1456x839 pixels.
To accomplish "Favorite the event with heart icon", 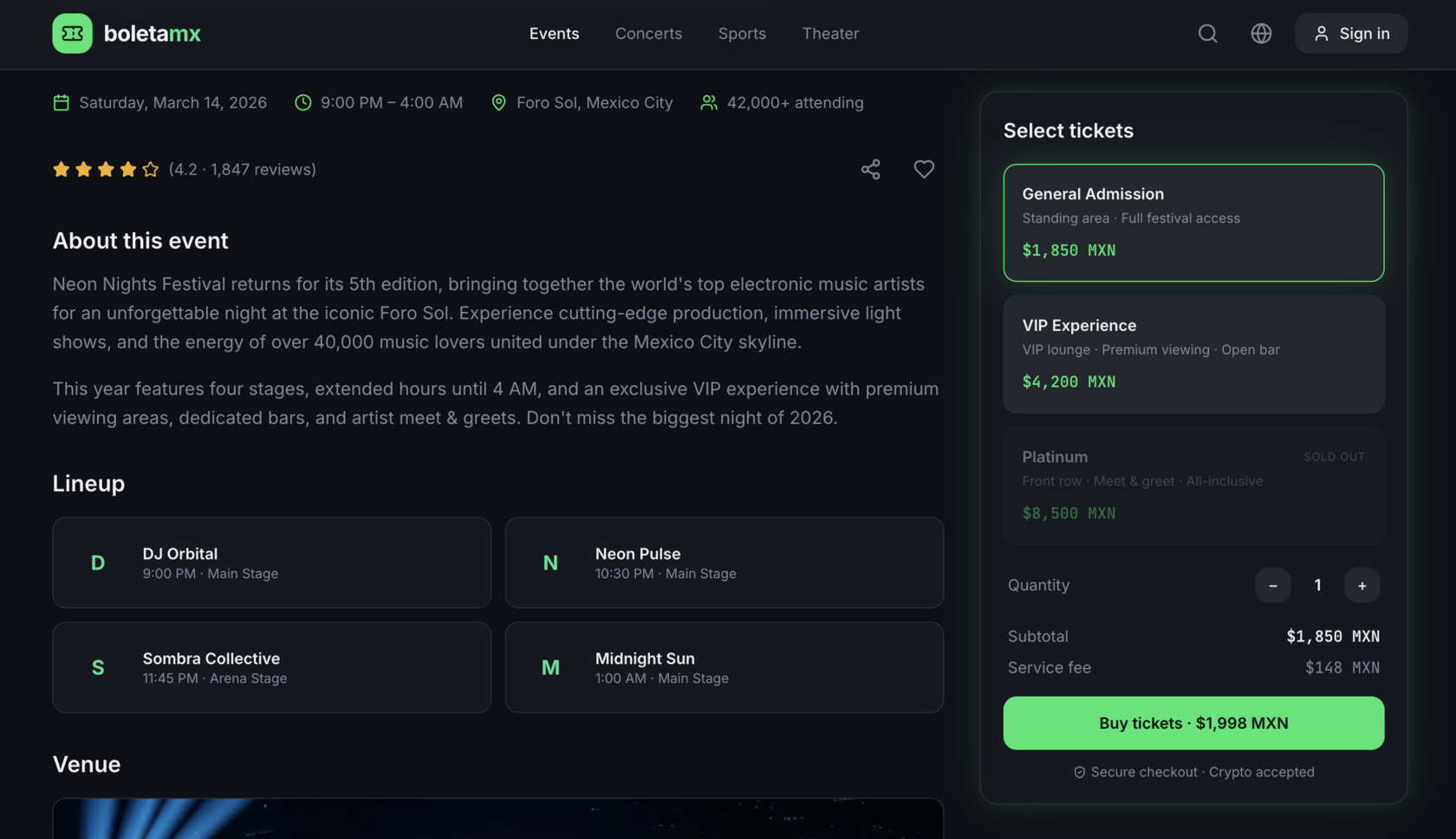I will click(924, 169).
